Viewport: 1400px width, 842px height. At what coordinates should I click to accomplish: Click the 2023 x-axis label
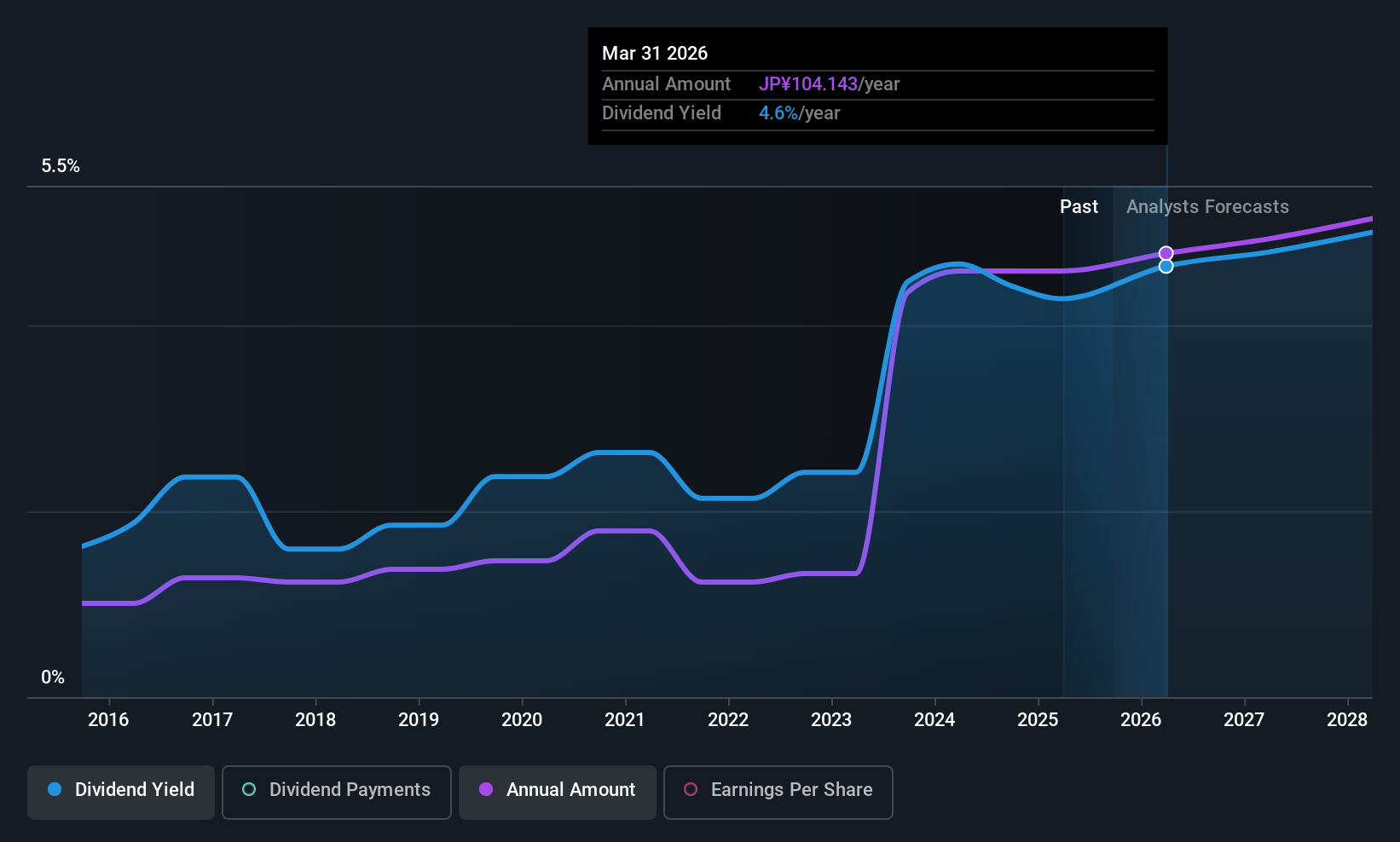[x=831, y=720]
